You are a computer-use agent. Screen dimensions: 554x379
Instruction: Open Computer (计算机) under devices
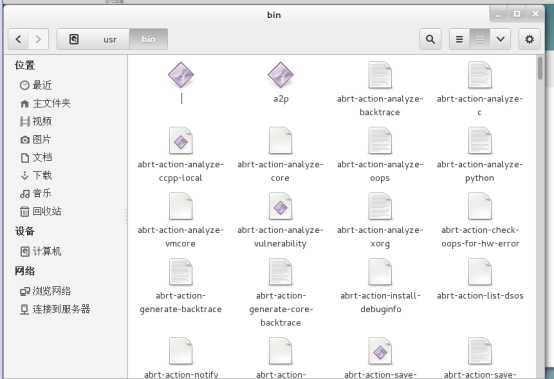coord(41,251)
